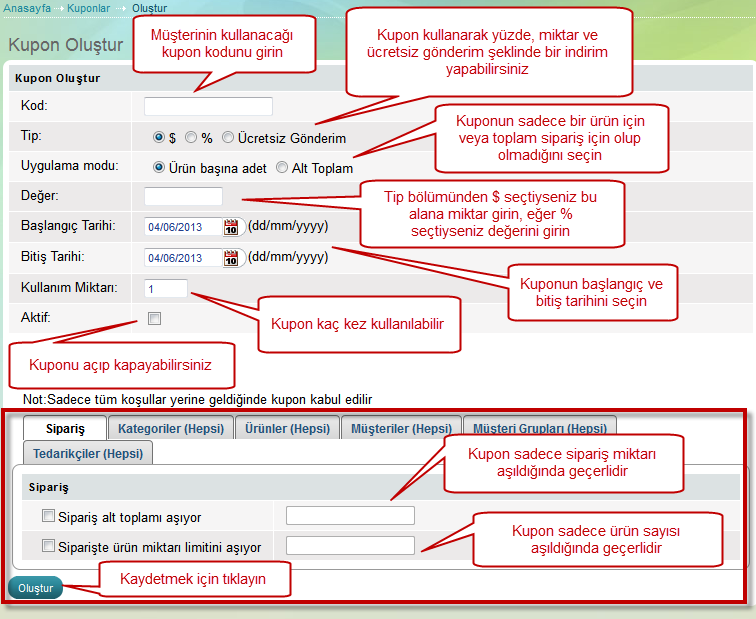
Task: Enable the Aktif checkbox
Action: pos(154,319)
